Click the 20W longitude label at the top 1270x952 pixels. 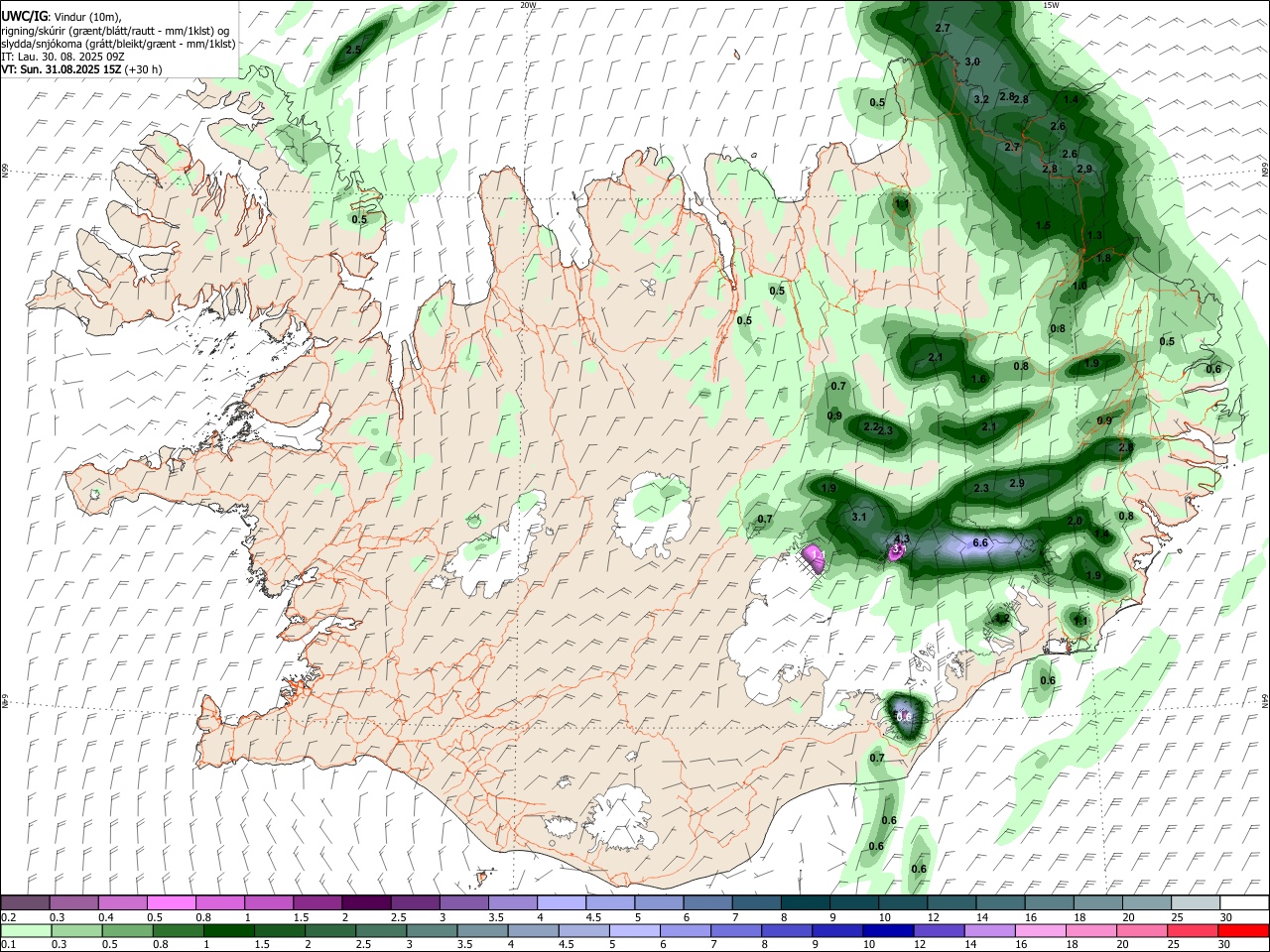tap(528, 5)
